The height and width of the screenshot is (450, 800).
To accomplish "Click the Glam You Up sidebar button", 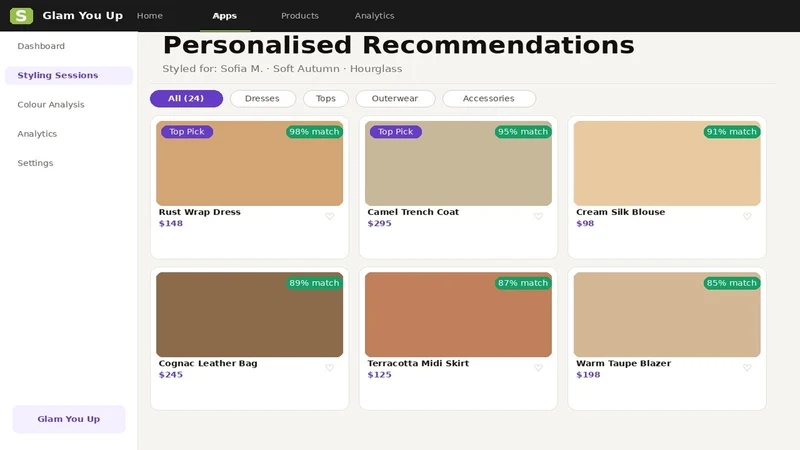I will [x=69, y=419].
